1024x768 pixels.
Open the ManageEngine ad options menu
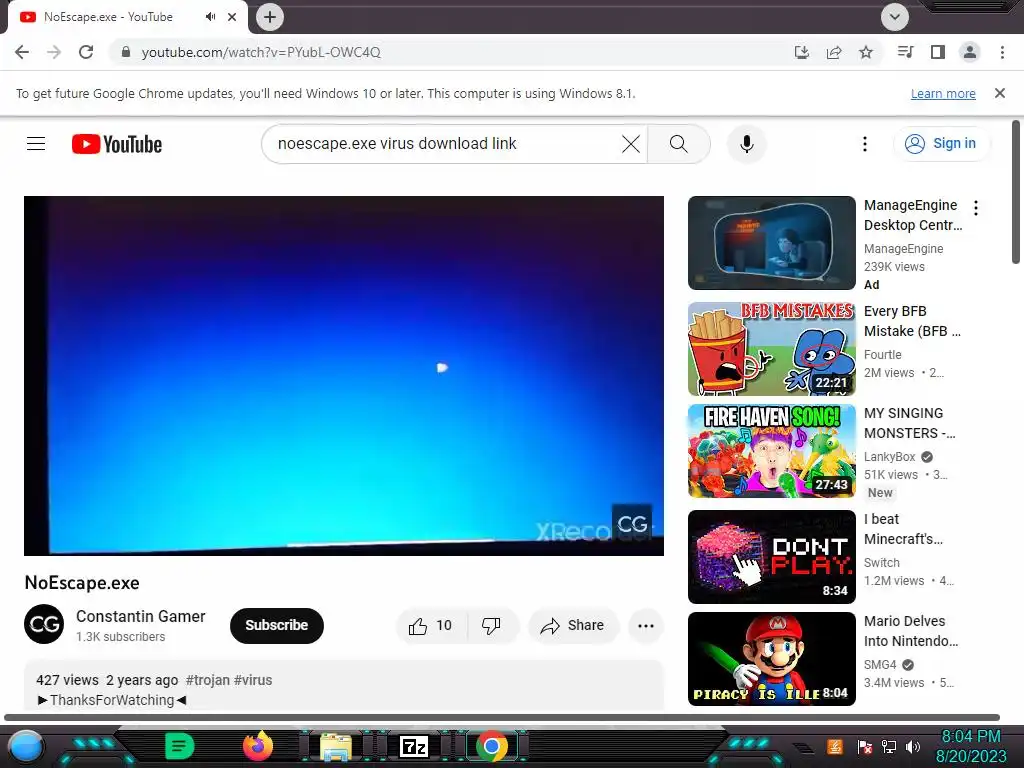(976, 208)
